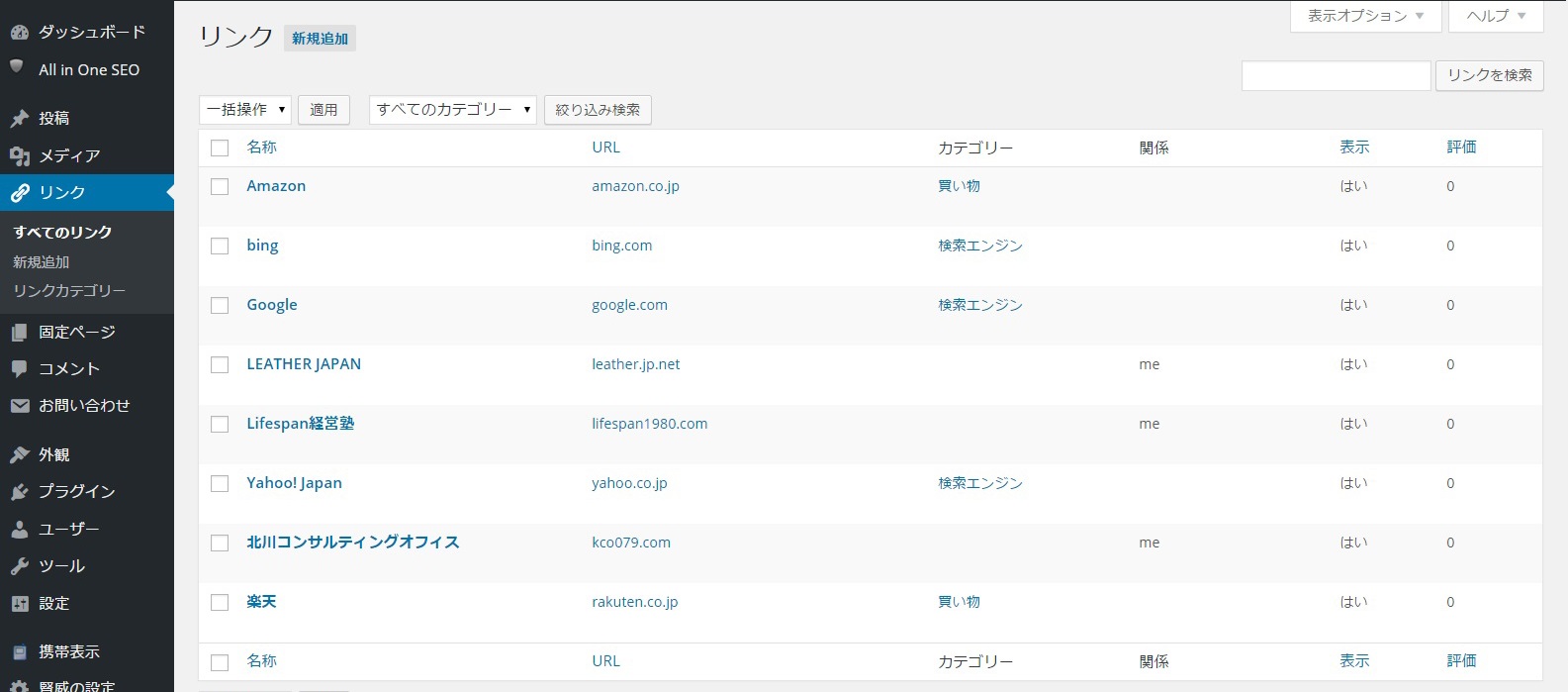This screenshot has height=692, width=1568.
Task: Expand the すべてのカテゴリー category filter
Action: pyautogui.click(x=452, y=110)
